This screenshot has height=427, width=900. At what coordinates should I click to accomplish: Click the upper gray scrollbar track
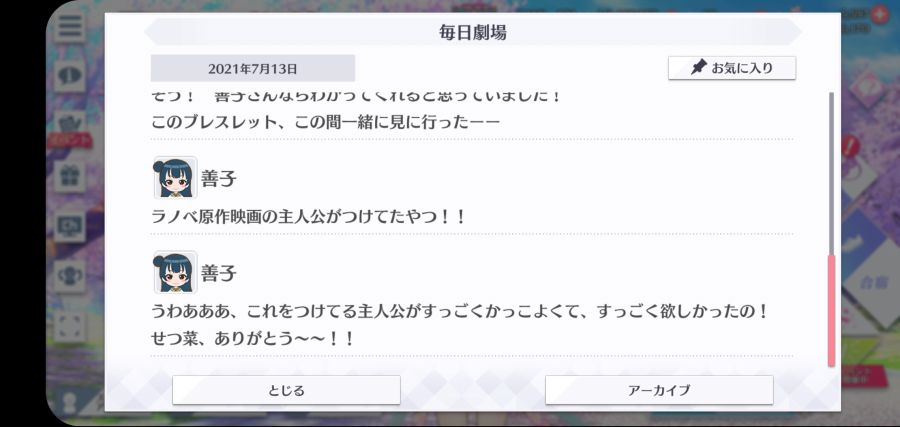coord(831,174)
